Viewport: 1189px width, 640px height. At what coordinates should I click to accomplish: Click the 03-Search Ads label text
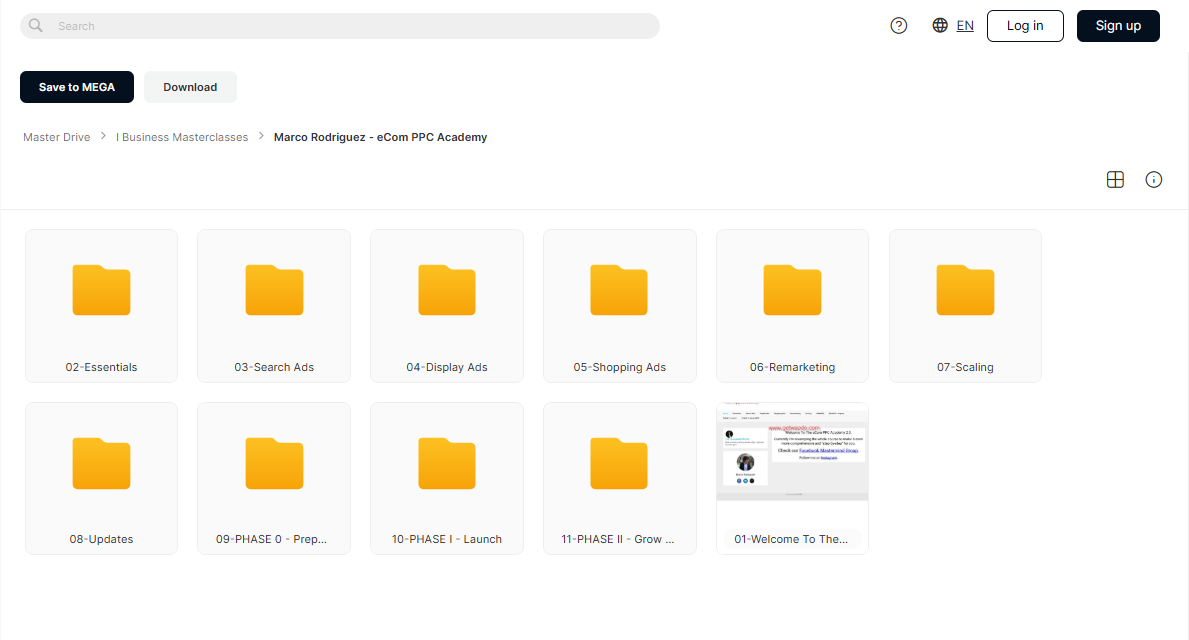pos(274,367)
